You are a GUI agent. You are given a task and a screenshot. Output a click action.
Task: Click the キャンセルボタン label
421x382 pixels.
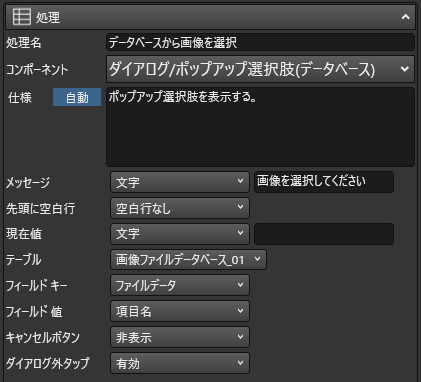click(43, 338)
